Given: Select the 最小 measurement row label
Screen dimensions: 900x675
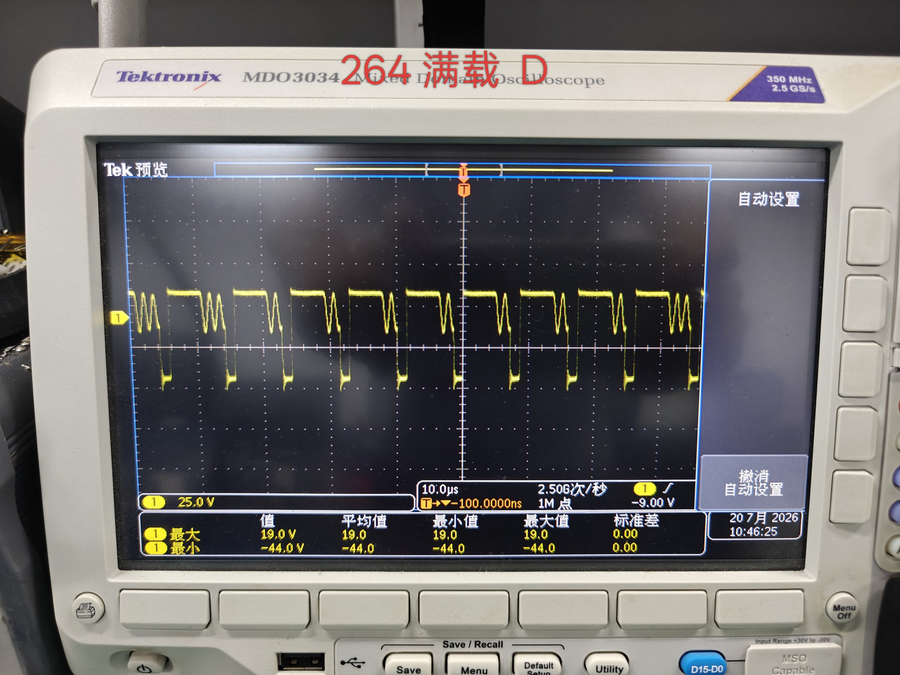Looking at the screenshot, I should [185, 548].
